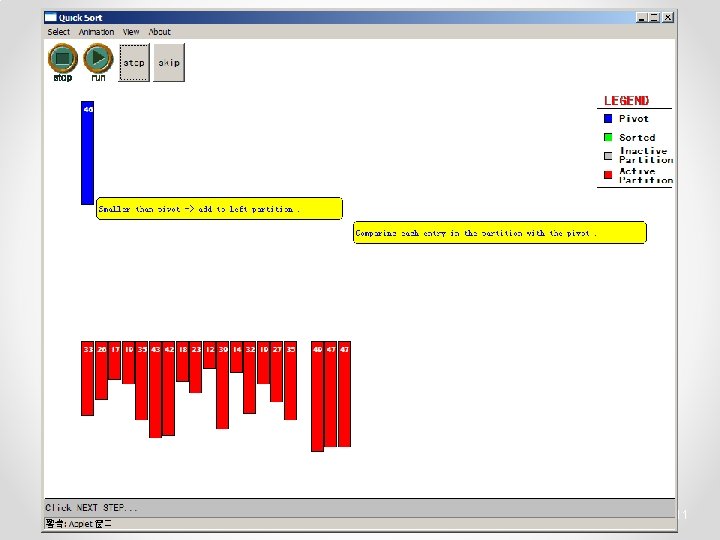Click the red bar labeled 42

(169, 388)
